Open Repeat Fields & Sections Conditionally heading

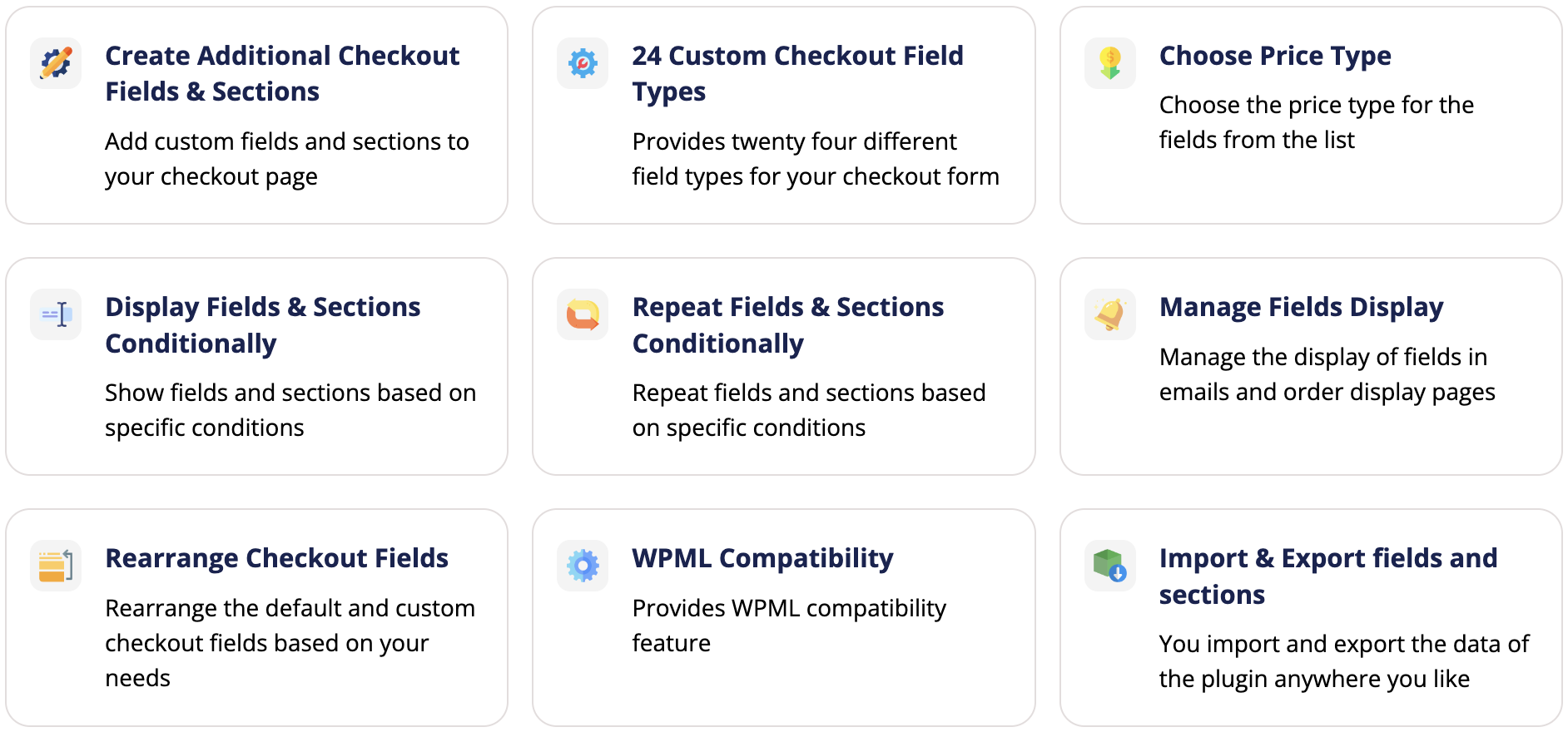tap(788, 325)
